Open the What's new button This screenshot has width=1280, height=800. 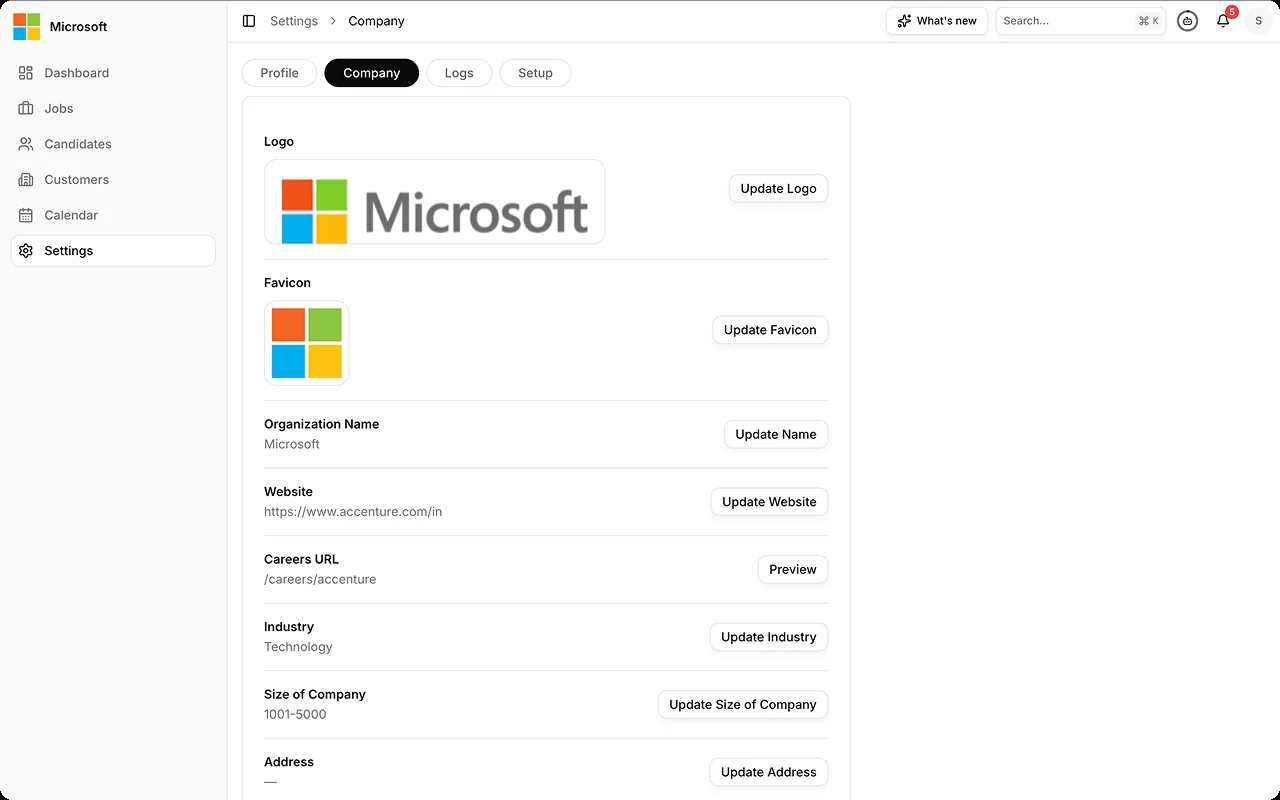[x=937, y=21]
